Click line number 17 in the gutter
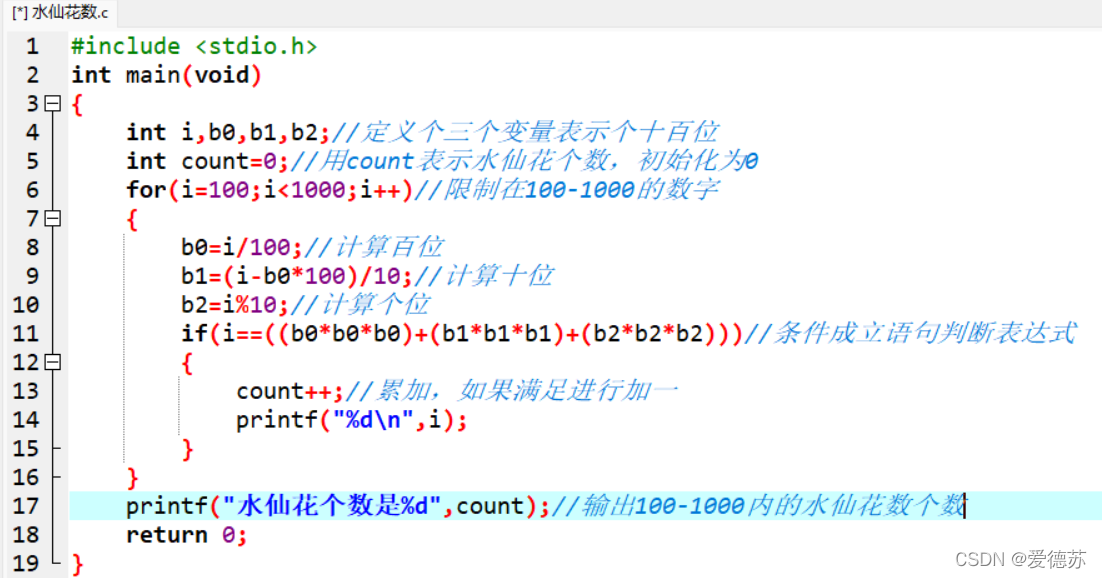The width and height of the screenshot is (1102, 578). 26,506
